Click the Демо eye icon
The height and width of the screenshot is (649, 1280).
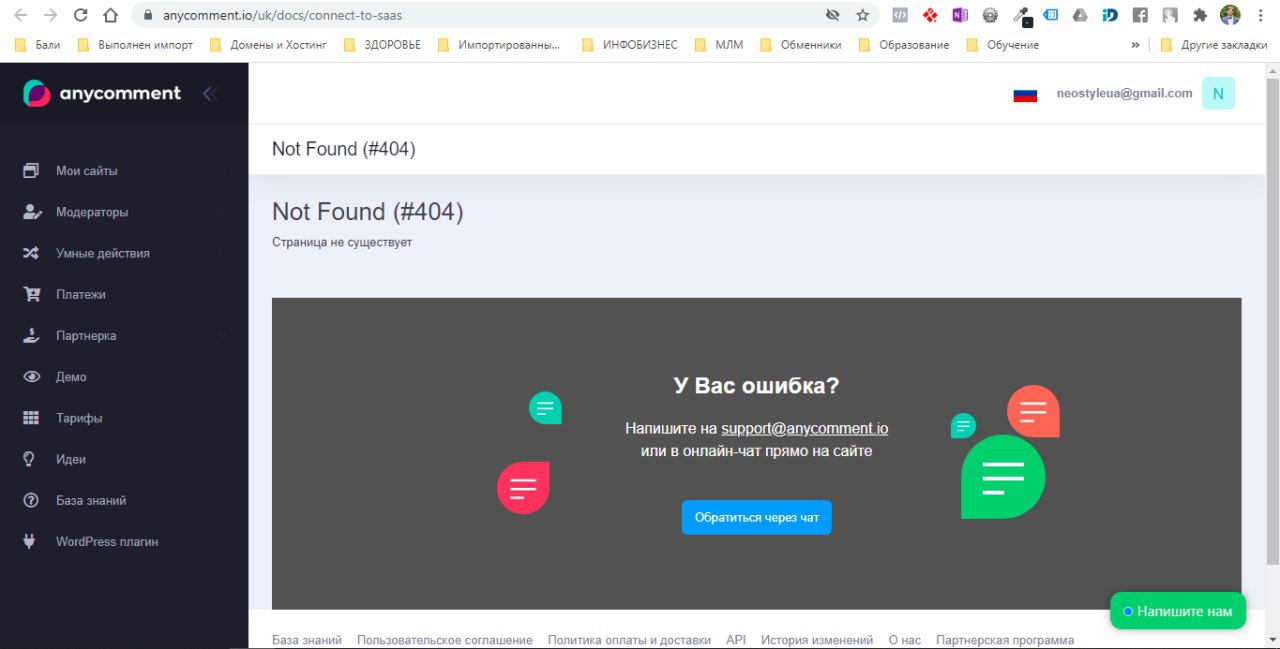(x=31, y=377)
